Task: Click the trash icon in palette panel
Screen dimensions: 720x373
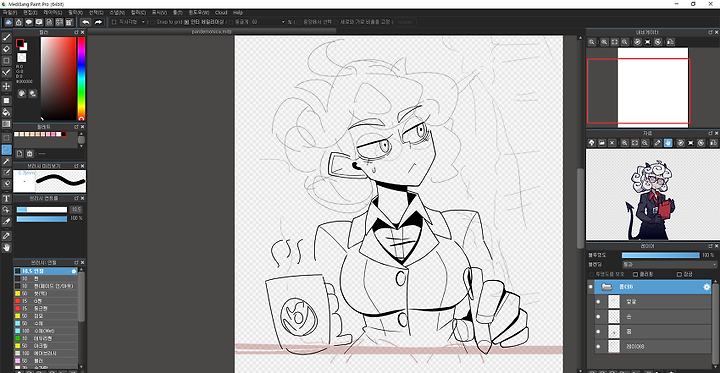Action: click(x=29, y=153)
